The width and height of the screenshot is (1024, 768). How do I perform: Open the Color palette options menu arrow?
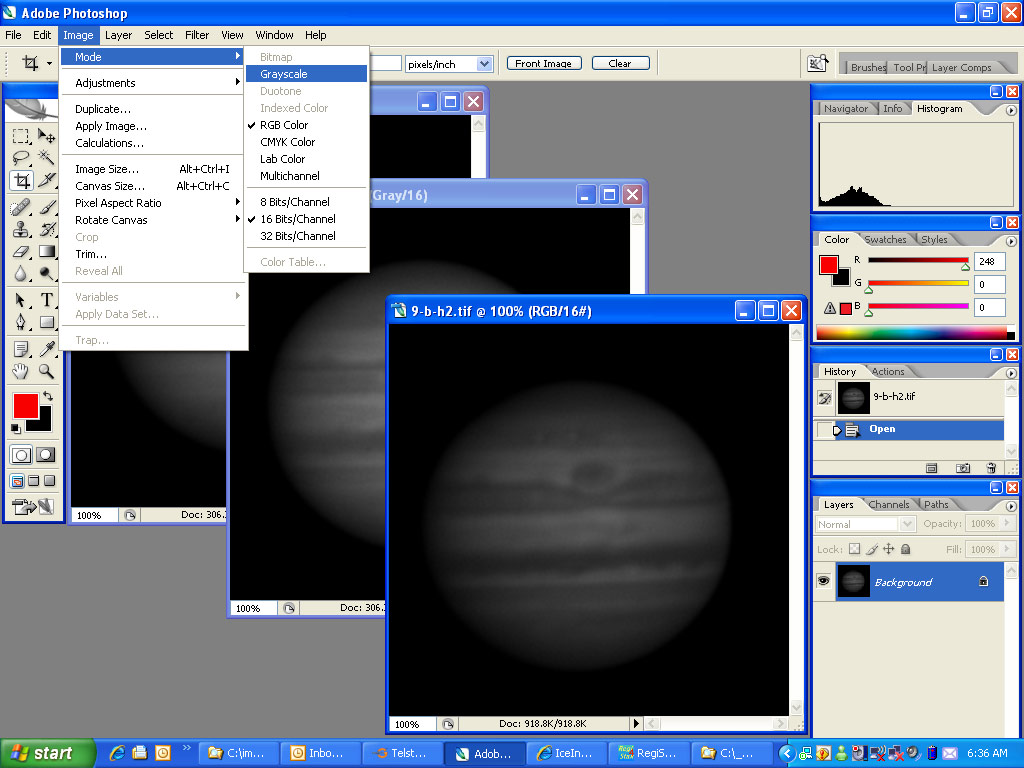click(1011, 241)
